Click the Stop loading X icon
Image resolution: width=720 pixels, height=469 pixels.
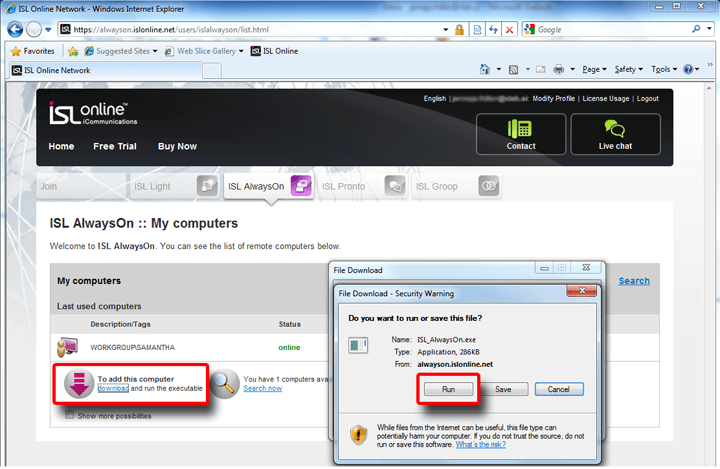tap(510, 30)
